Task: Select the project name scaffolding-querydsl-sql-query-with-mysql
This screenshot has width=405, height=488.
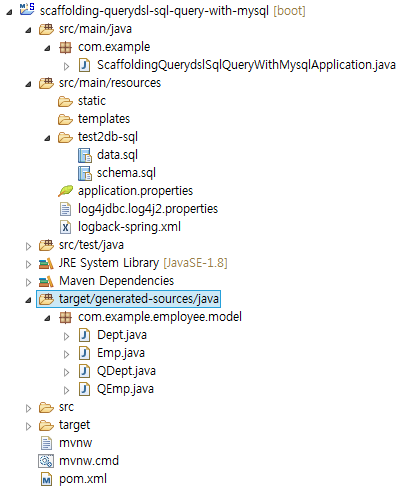Action: pyautogui.click(x=154, y=11)
